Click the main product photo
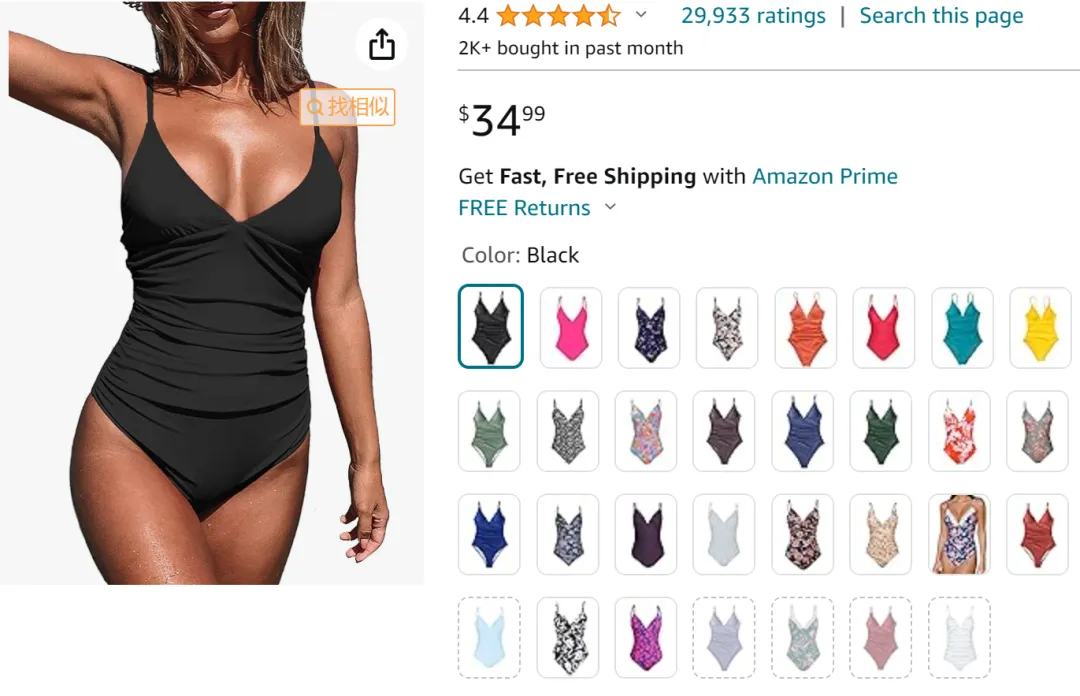 [212, 293]
